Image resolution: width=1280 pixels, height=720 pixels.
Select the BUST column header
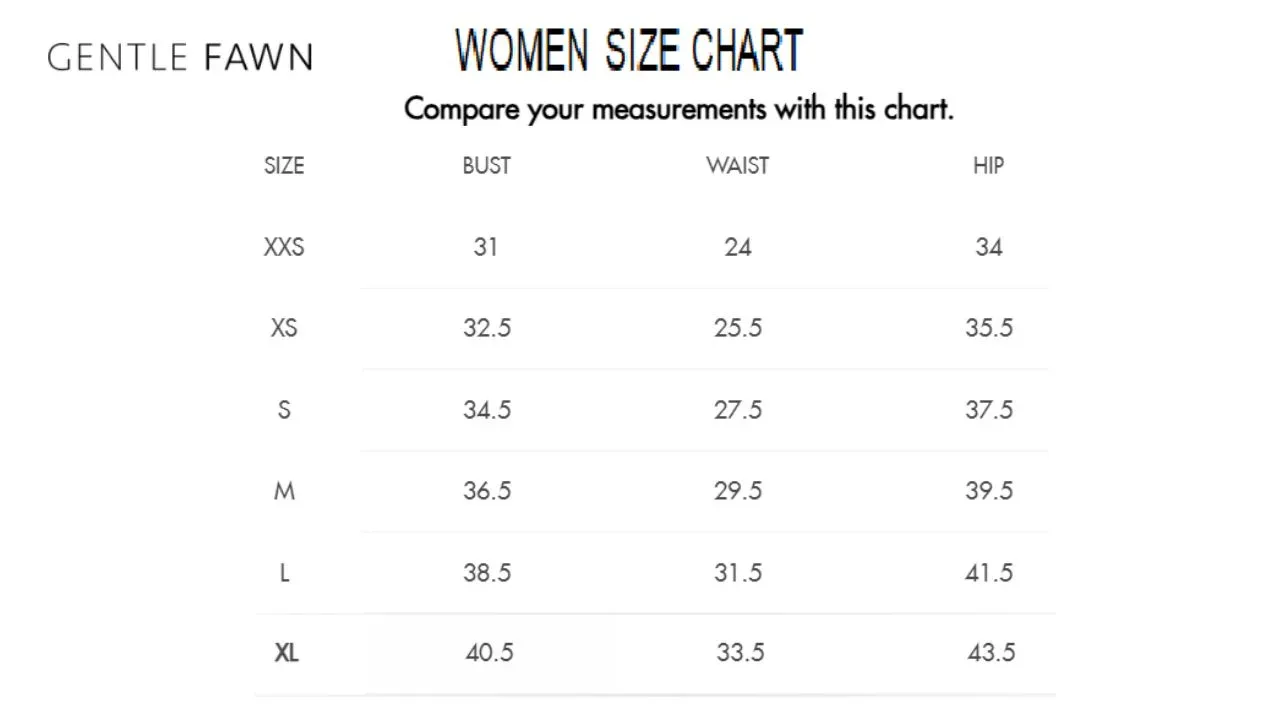(487, 166)
